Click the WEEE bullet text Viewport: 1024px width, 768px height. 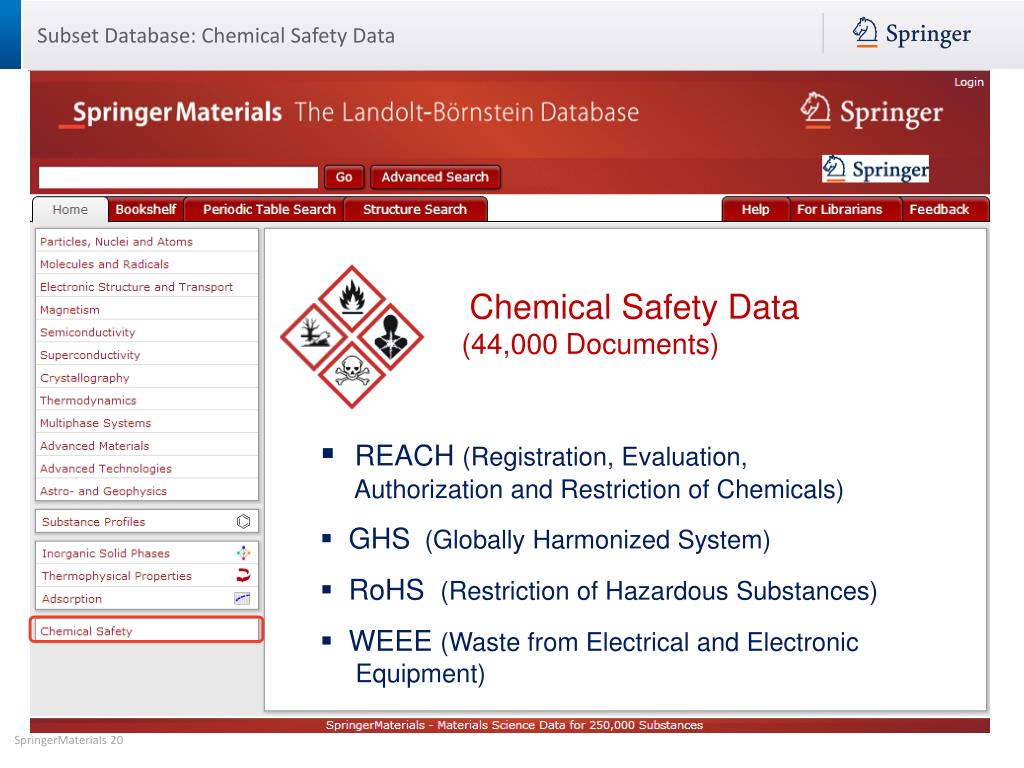point(603,657)
